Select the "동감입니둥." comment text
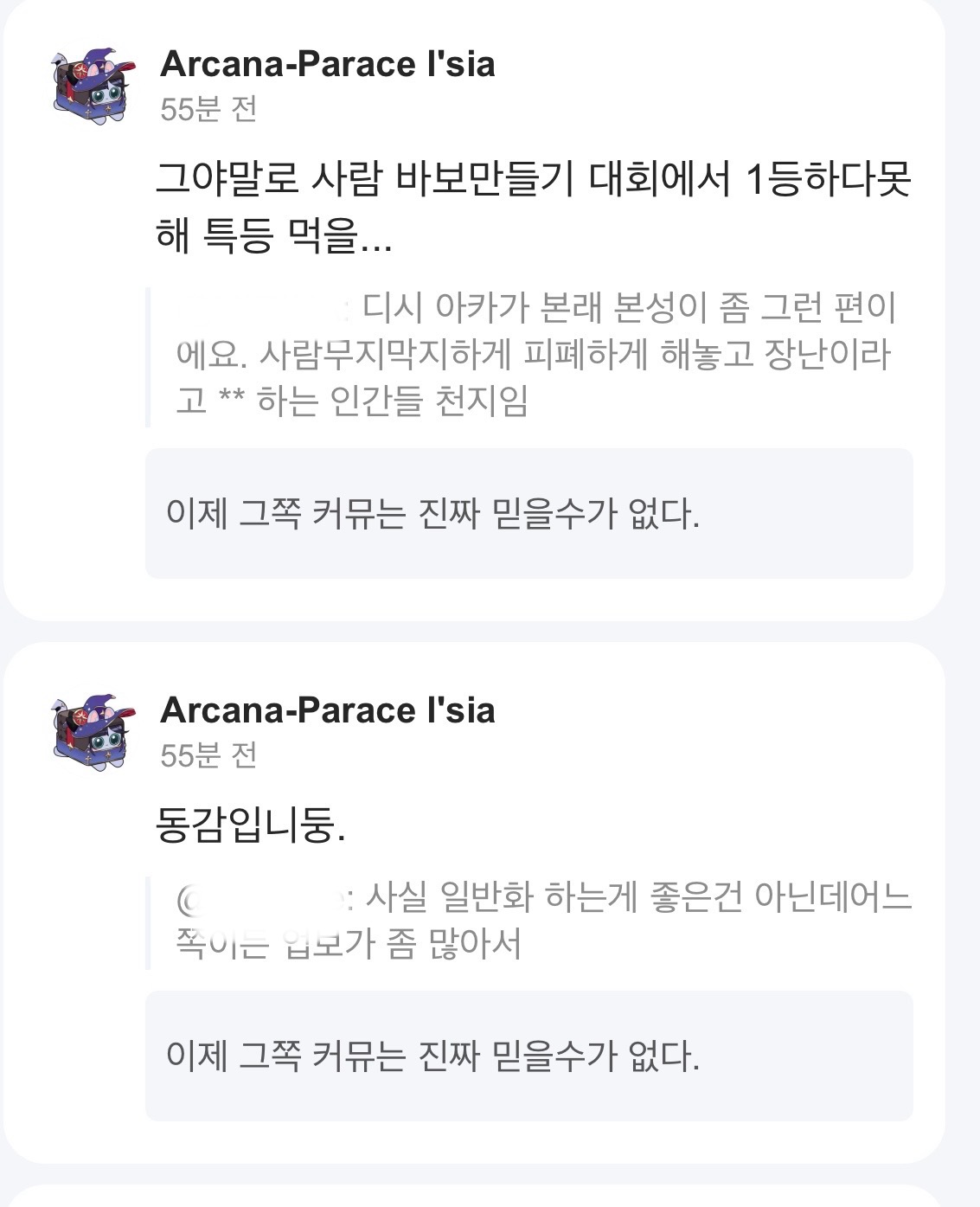The height and width of the screenshot is (1207, 980). 250,825
